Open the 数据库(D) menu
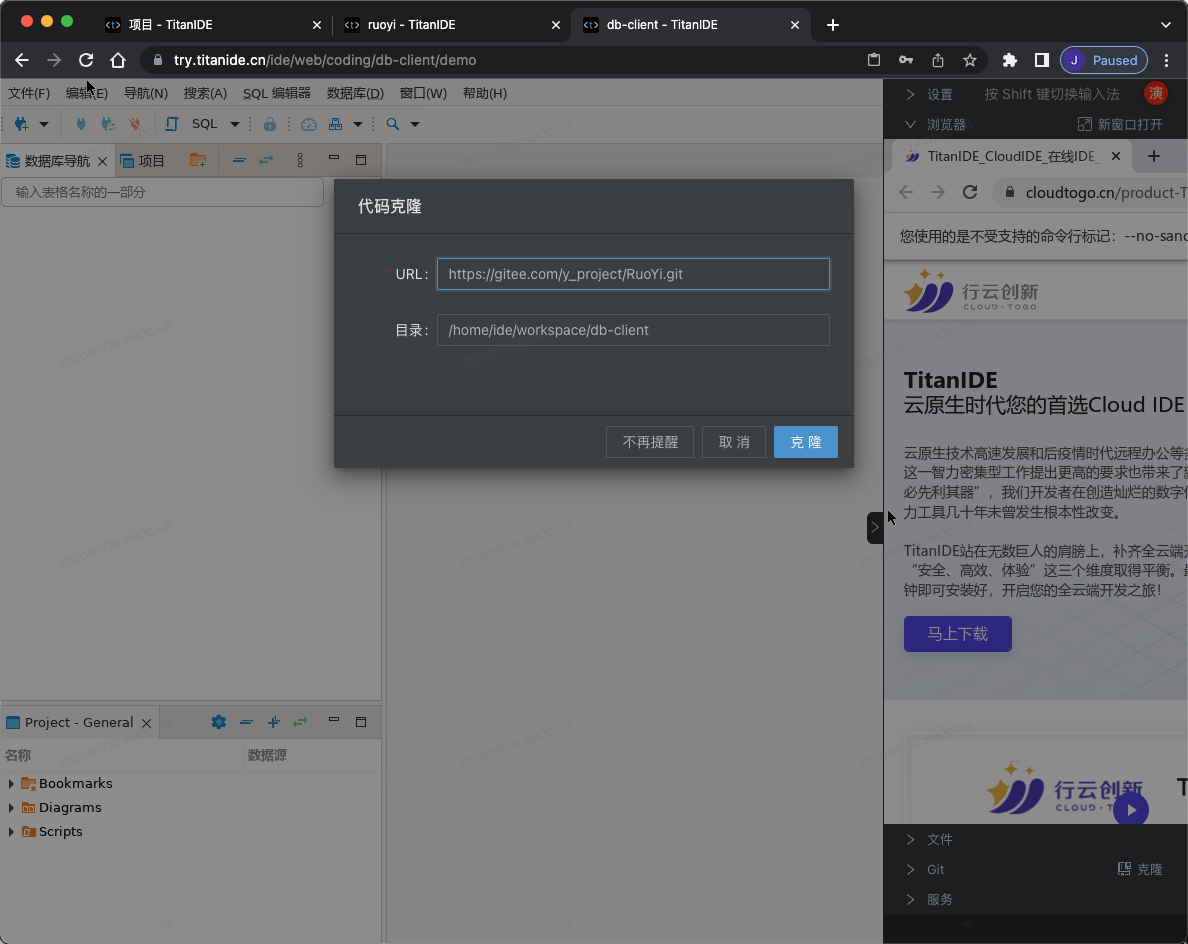The width and height of the screenshot is (1188, 944). point(355,93)
